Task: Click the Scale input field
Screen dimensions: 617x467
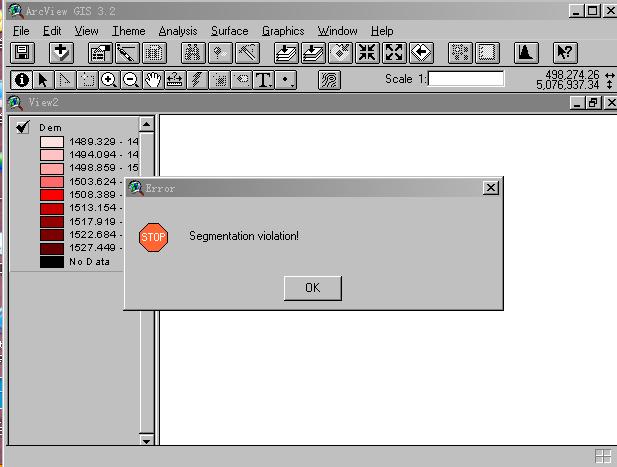Action: click(x=466, y=79)
